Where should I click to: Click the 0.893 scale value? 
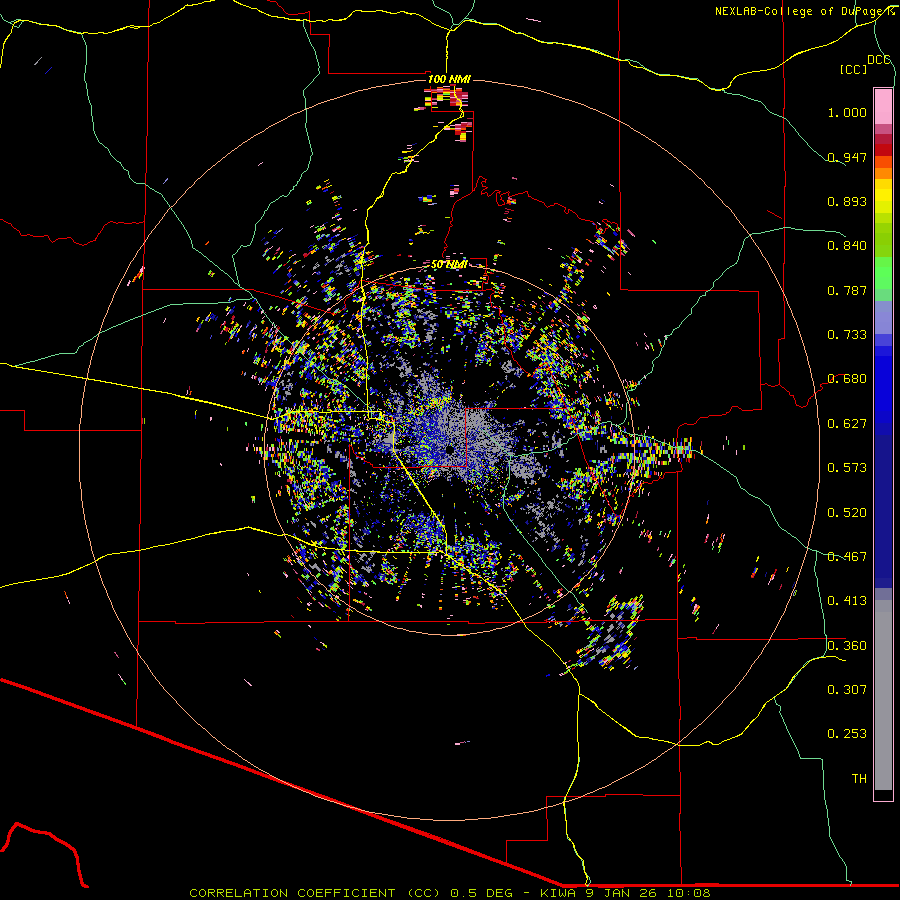[x=847, y=201]
